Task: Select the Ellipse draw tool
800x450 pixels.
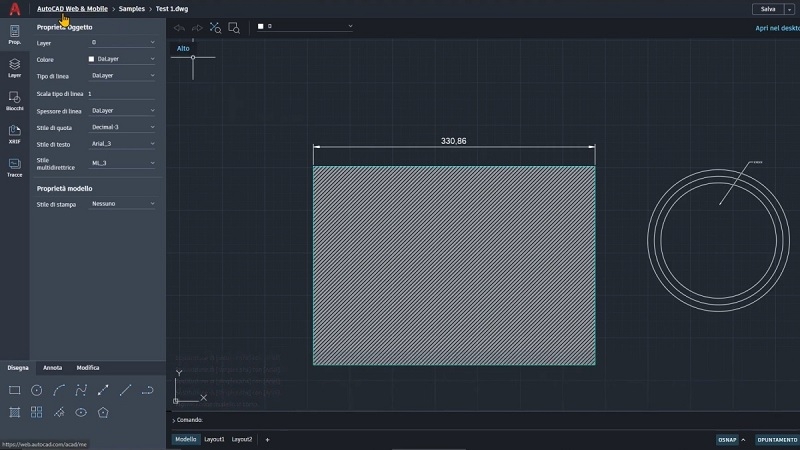Action: pos(81,412)
